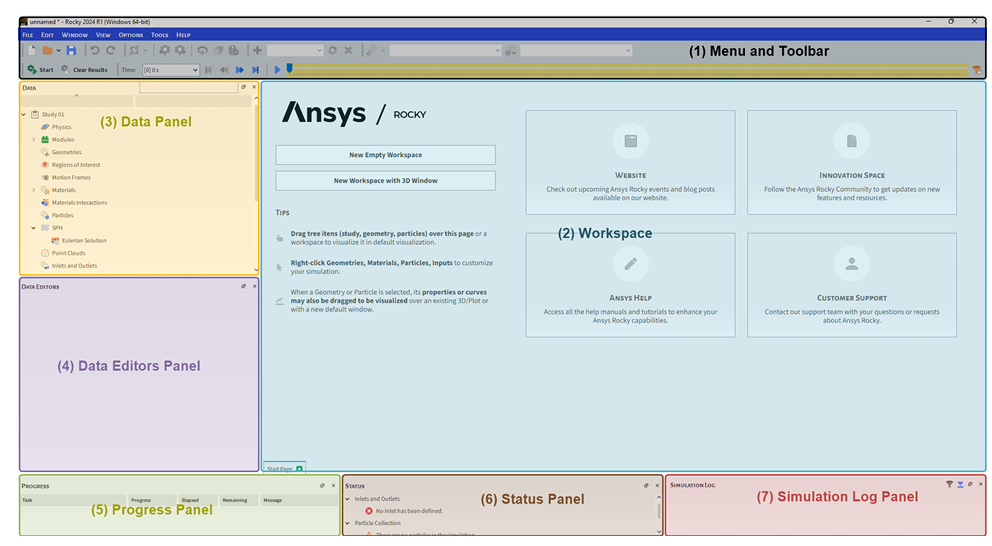Screen dimensions: 992x546
Task: Select Motion Frames tree item
Action: (71, 178)
